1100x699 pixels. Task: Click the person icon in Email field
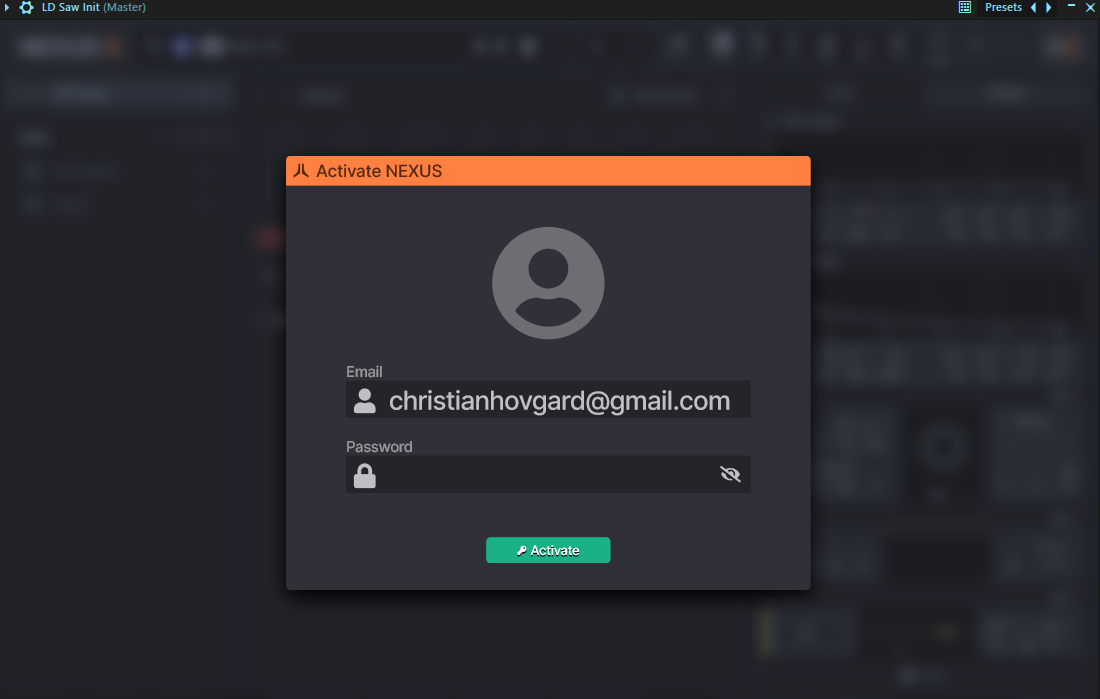[364, 401]
